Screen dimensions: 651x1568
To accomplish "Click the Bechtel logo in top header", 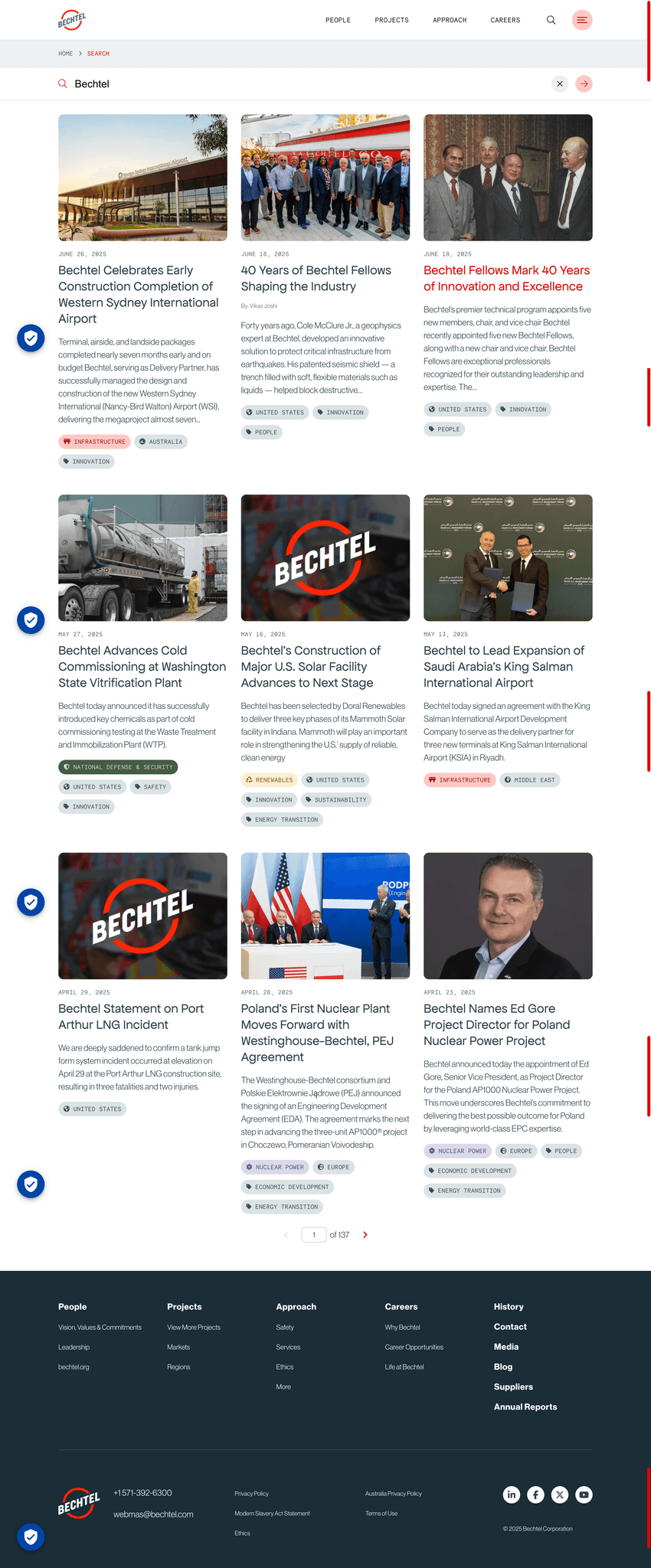I will pyautogui.click(x=72, y=20).
